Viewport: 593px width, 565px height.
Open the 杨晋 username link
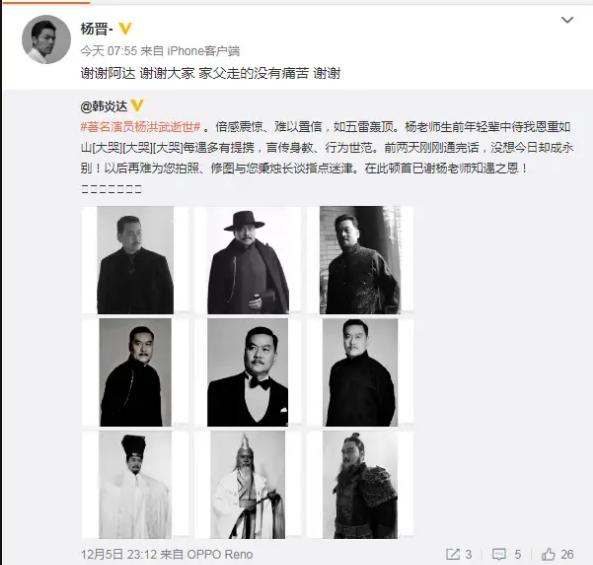pyautogui.click(x=97, y=29)
